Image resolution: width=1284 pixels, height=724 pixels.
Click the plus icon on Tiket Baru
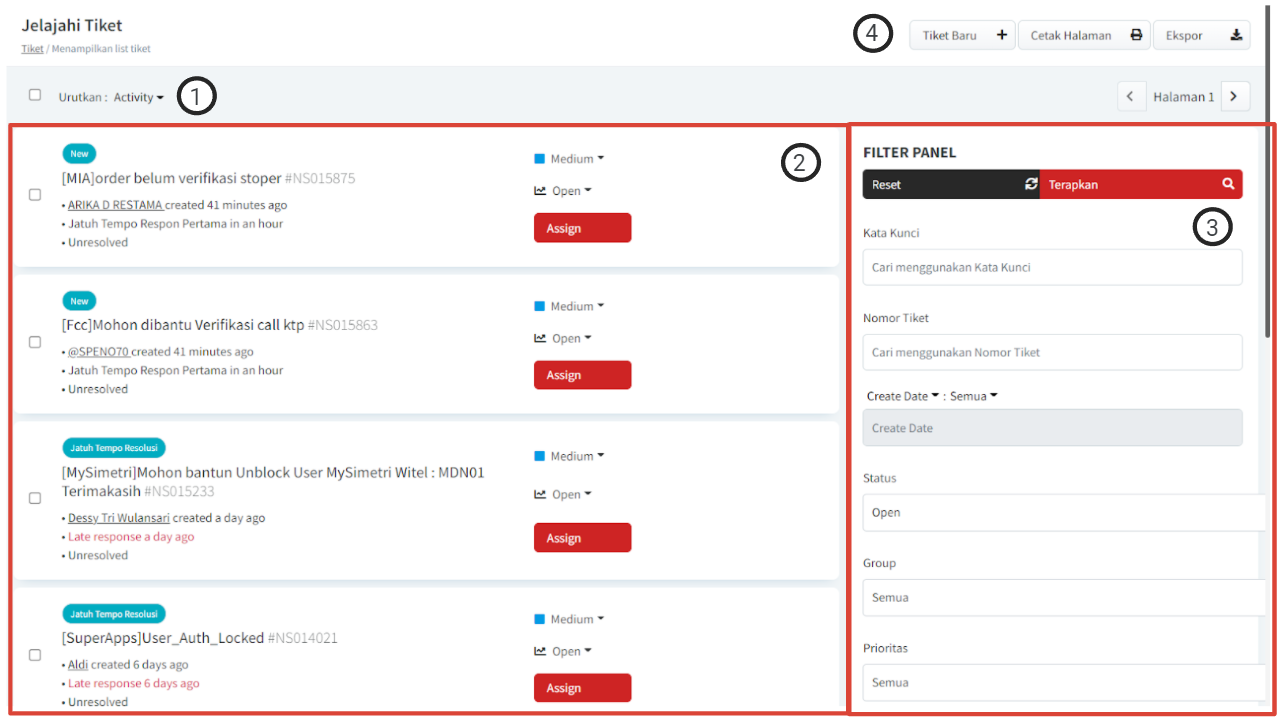coord(1002,35)
